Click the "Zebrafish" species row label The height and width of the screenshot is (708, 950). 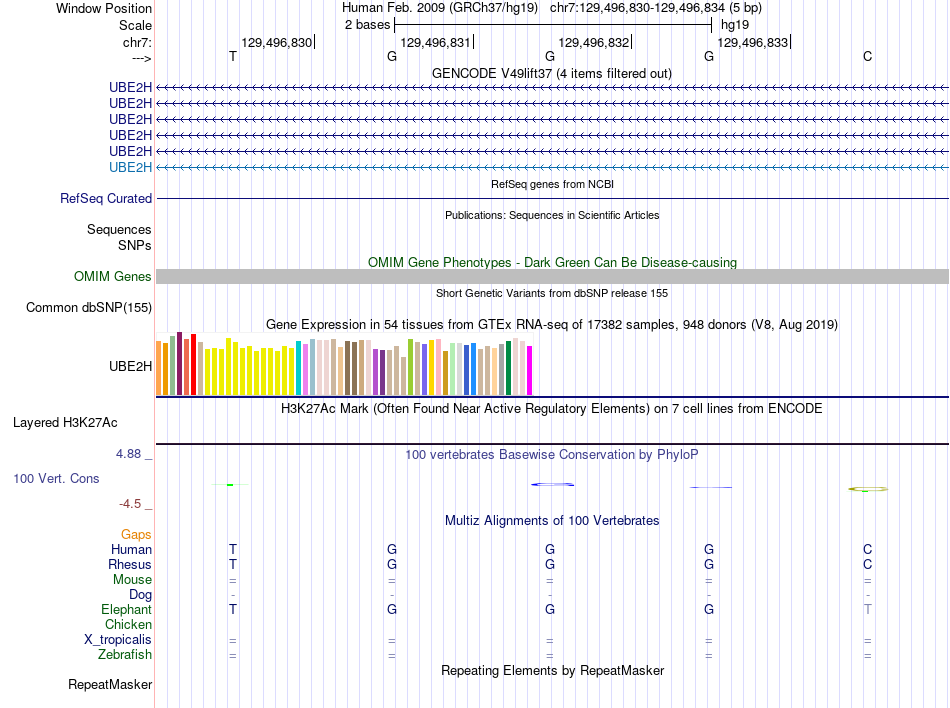(125, 655)
